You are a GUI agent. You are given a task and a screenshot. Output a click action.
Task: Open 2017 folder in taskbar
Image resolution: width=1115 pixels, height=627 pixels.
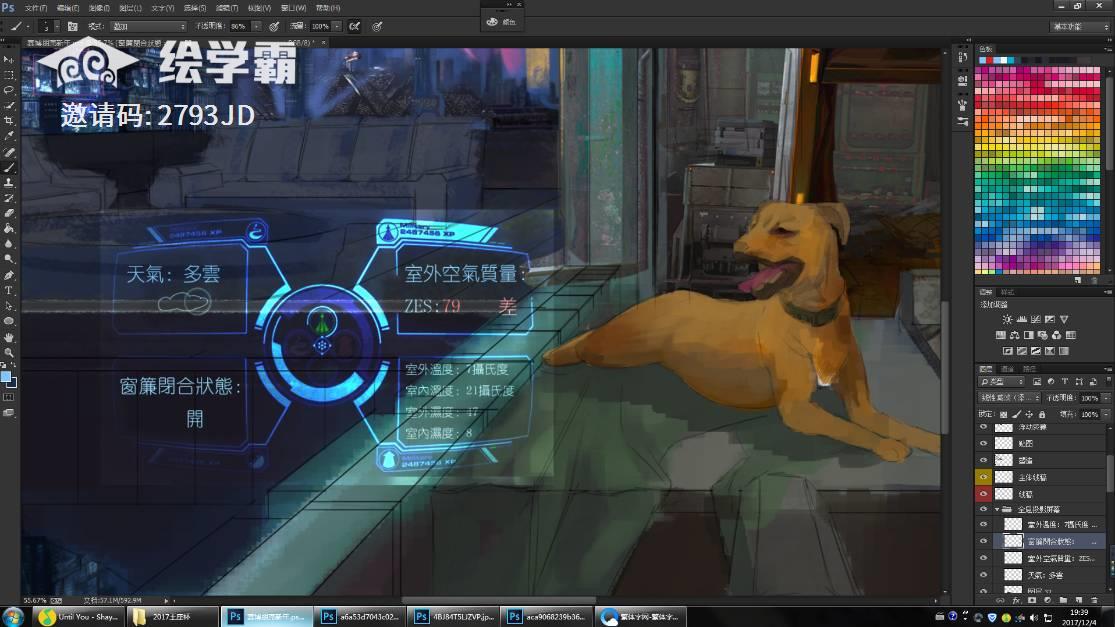[x=174, y=616]
